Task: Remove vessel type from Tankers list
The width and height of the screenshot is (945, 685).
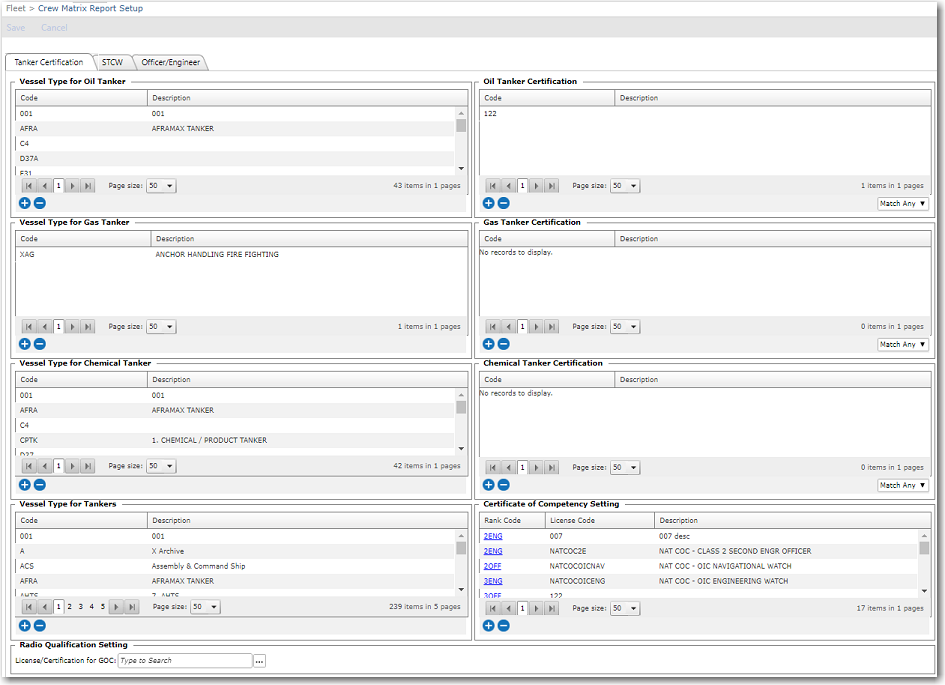Action: click(x=39, y=626)
